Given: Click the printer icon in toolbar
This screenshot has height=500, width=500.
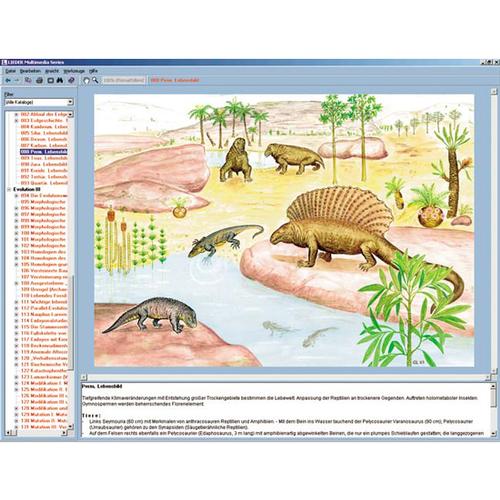Looking at the screenshot, I should [40, 80].
